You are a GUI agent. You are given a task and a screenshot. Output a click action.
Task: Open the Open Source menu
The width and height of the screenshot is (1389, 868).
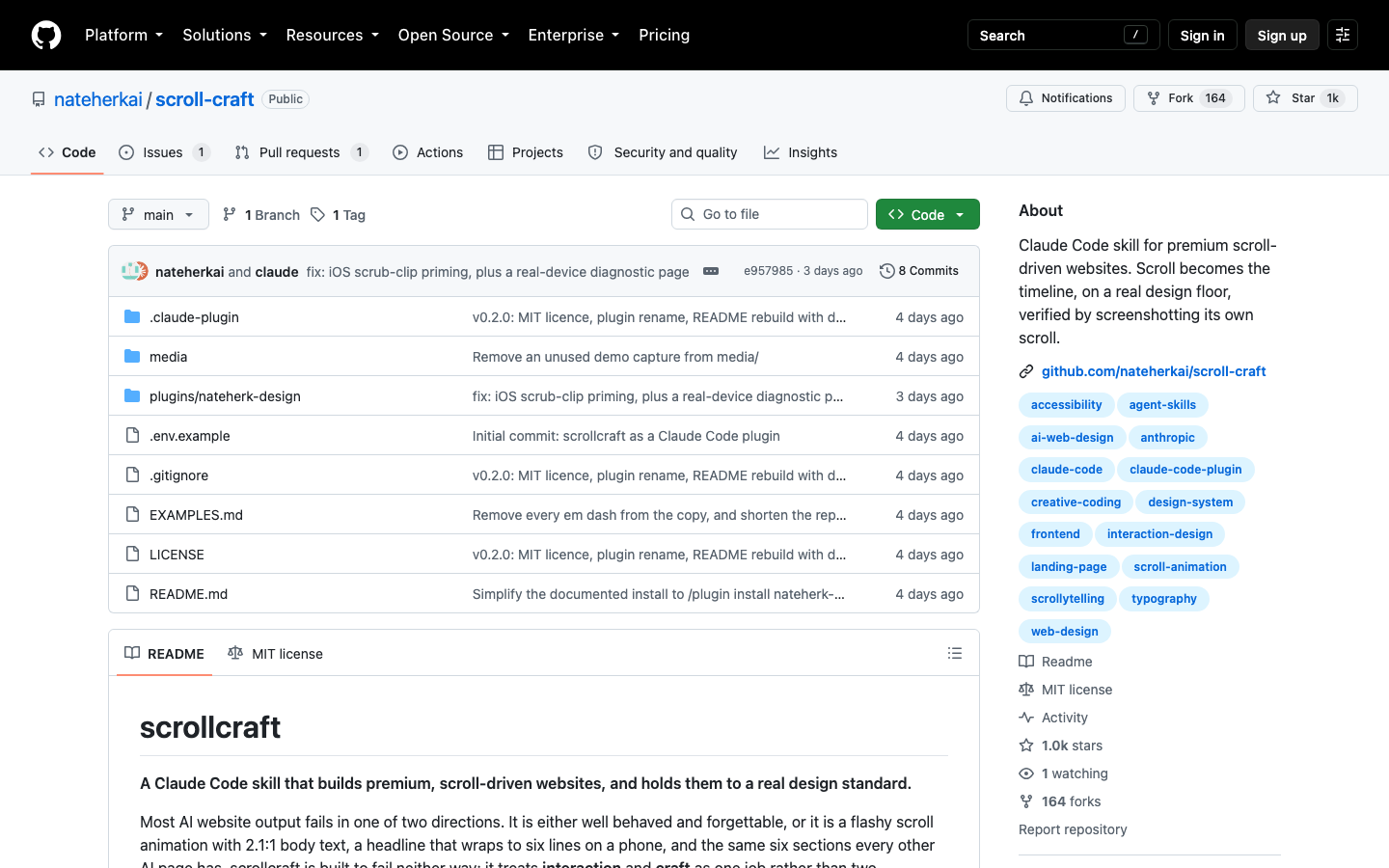click(453, 35)
